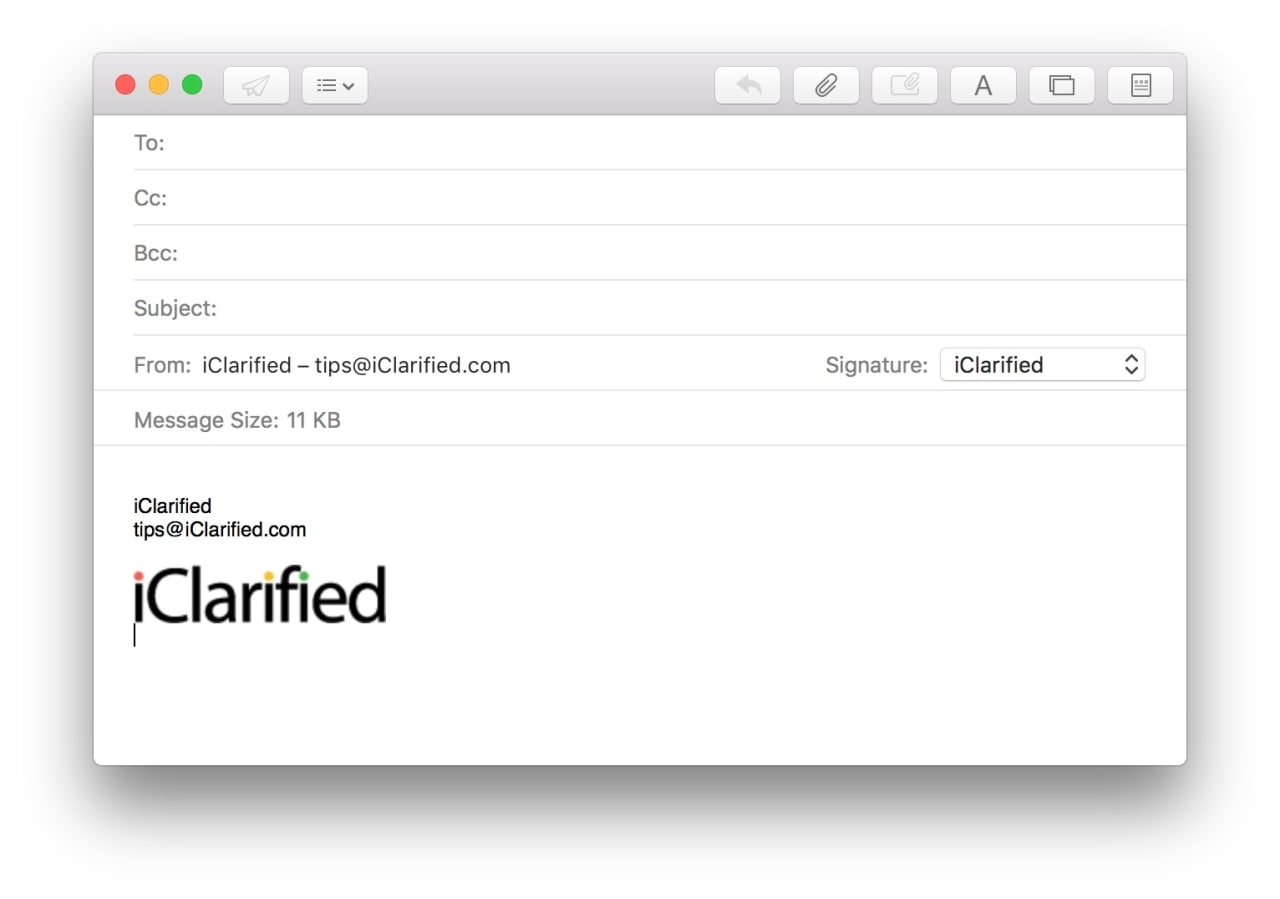Click the tips@iClarified.com signature text line
Image resolution: width=1280 pixels, height=899 pixels.
point(220,530)
